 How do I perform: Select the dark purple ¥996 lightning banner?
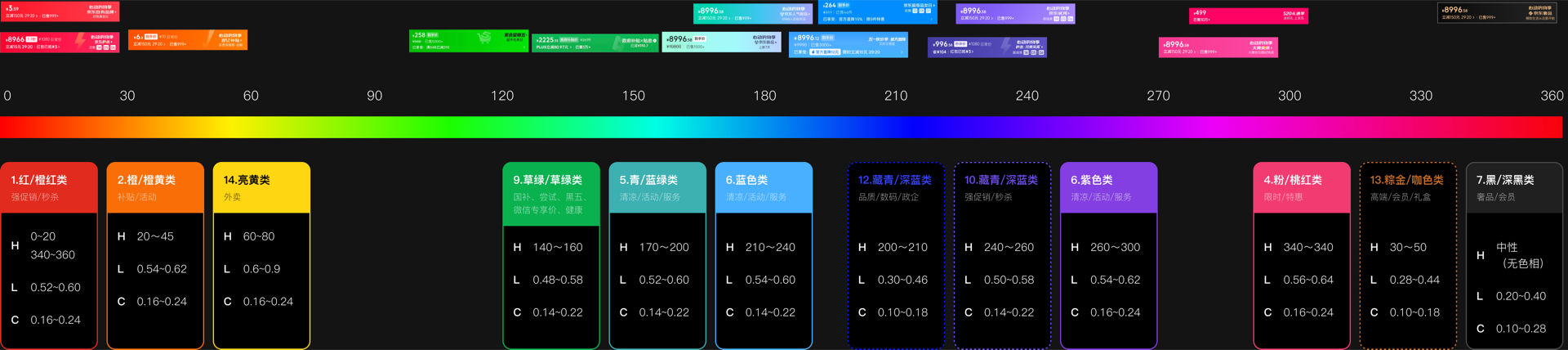[x=987, y=47]
